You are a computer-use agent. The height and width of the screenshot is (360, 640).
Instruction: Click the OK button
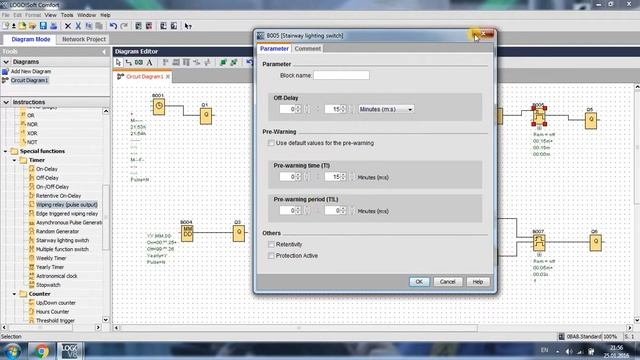click(x=419, y=282)
